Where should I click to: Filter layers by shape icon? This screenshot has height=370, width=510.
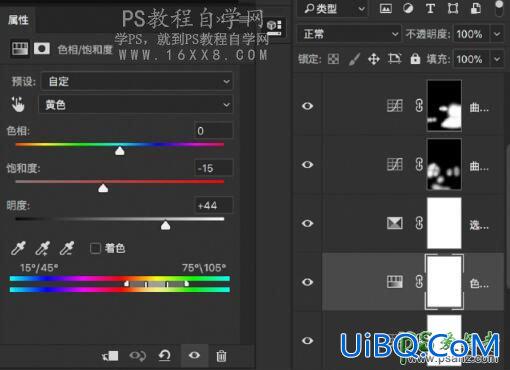point(453,9)
